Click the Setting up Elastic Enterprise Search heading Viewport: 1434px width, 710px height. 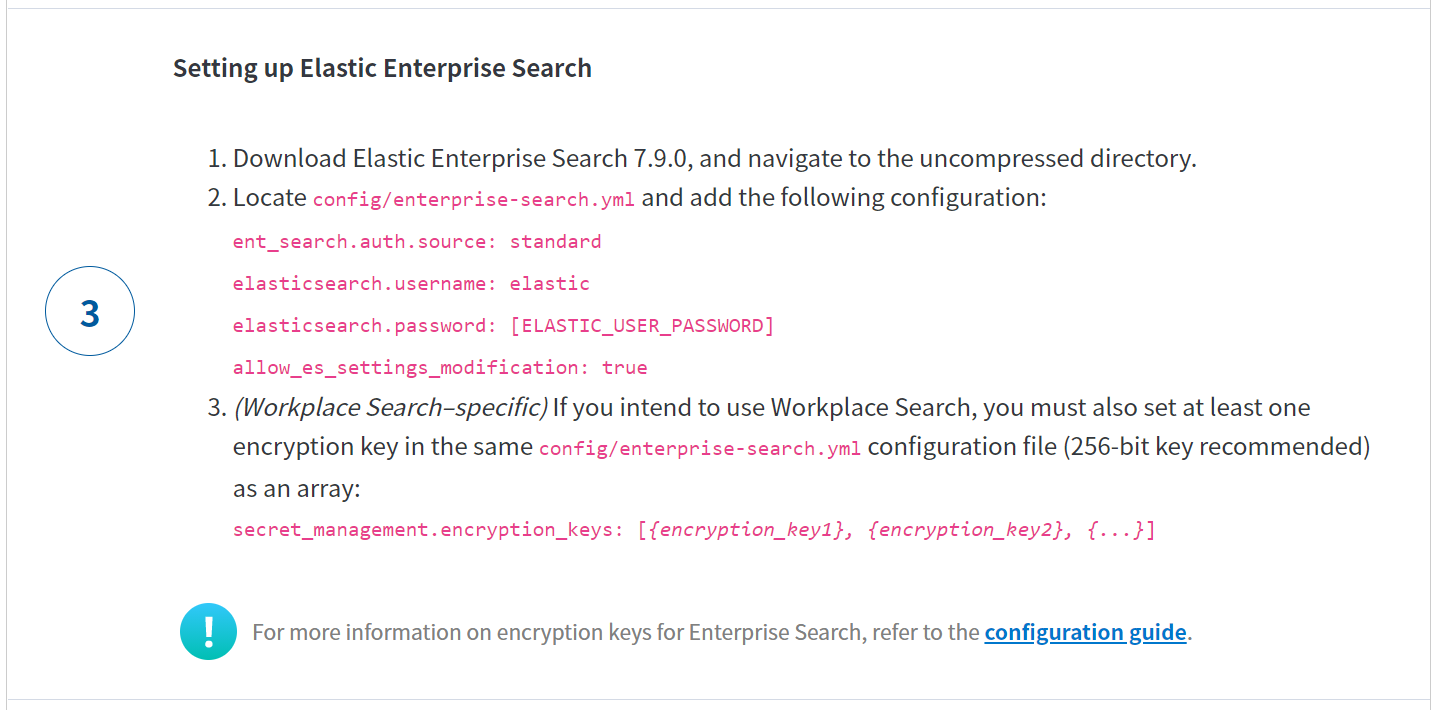382,68
